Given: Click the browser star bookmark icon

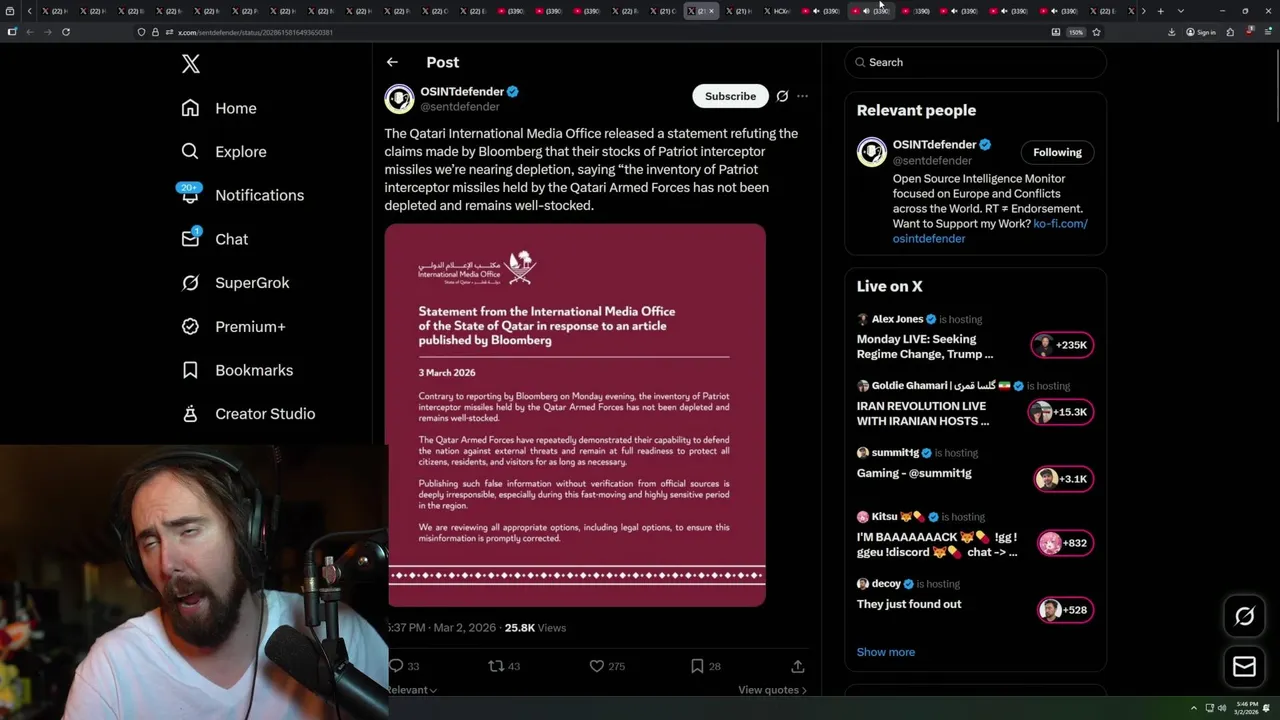Looking at the screenshot, I should pos(1096,32).
